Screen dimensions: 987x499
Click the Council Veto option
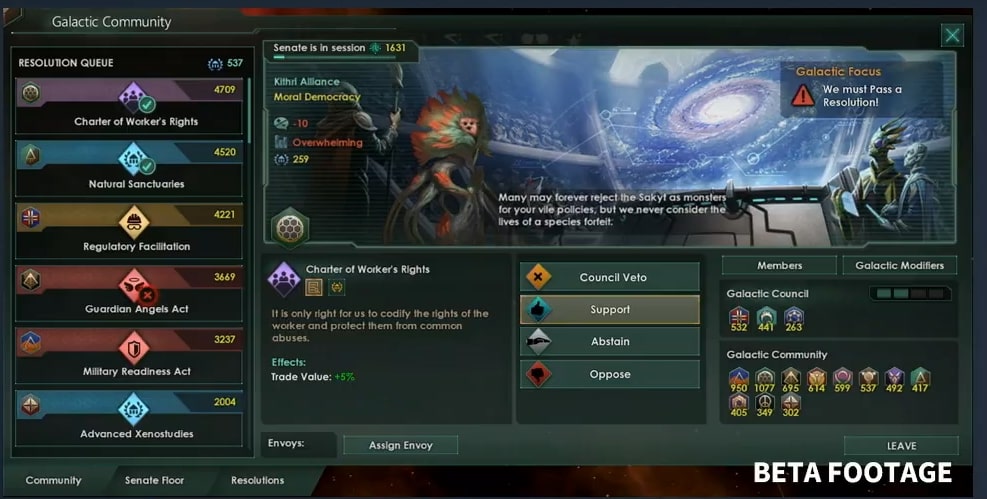[x=609, y=278]
